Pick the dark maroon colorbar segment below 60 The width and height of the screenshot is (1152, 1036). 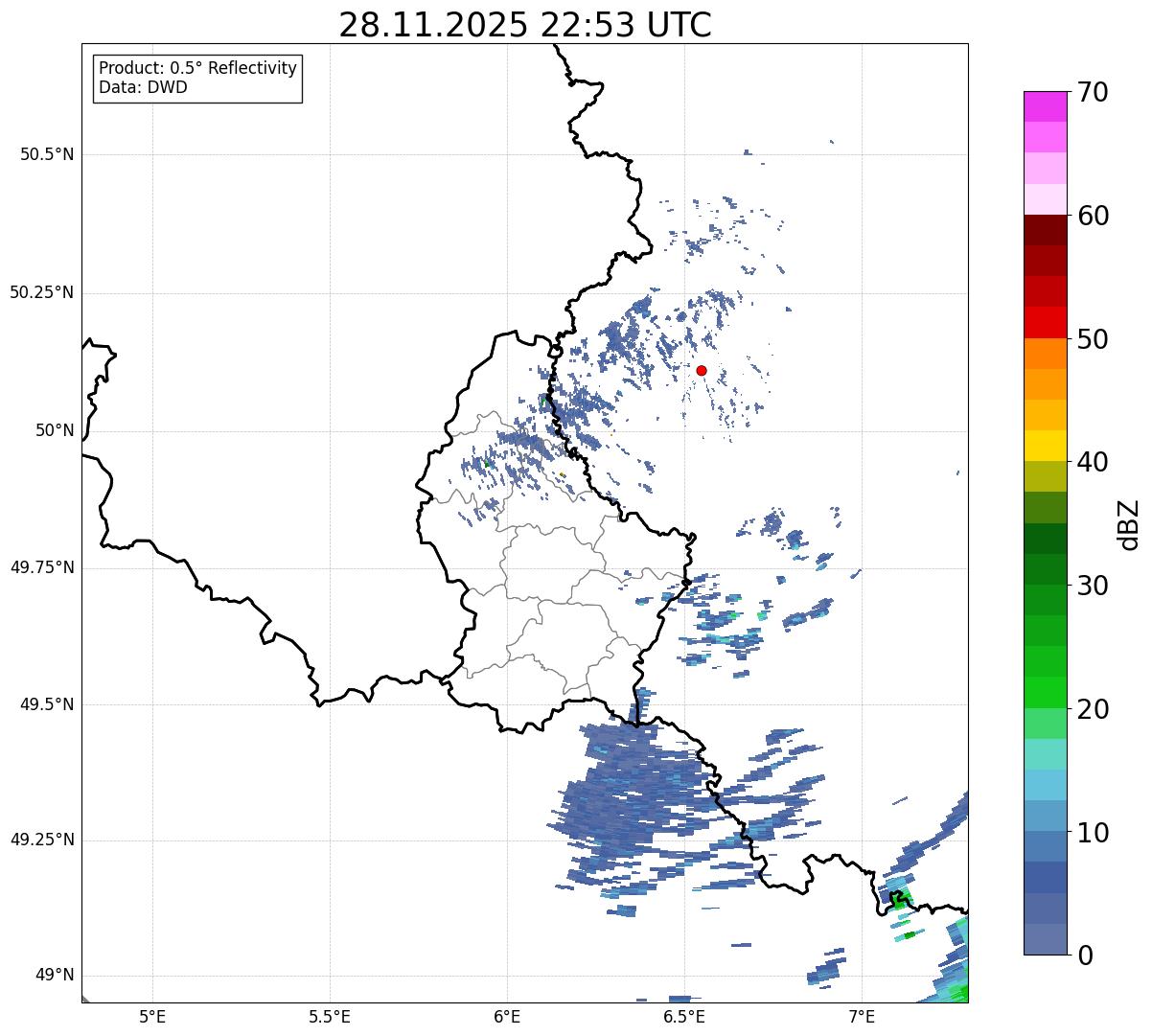[1045, 230]
